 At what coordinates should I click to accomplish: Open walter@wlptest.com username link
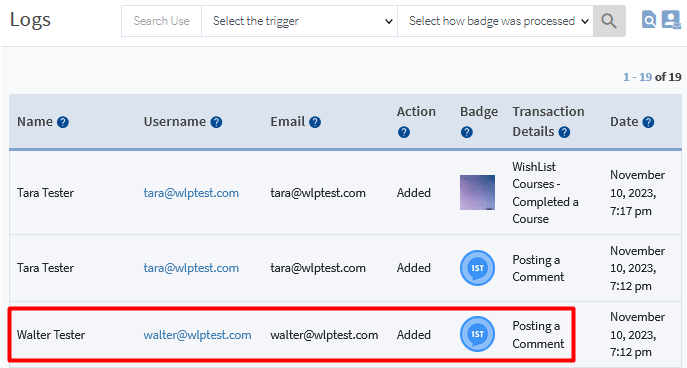(x=197, y=335)
